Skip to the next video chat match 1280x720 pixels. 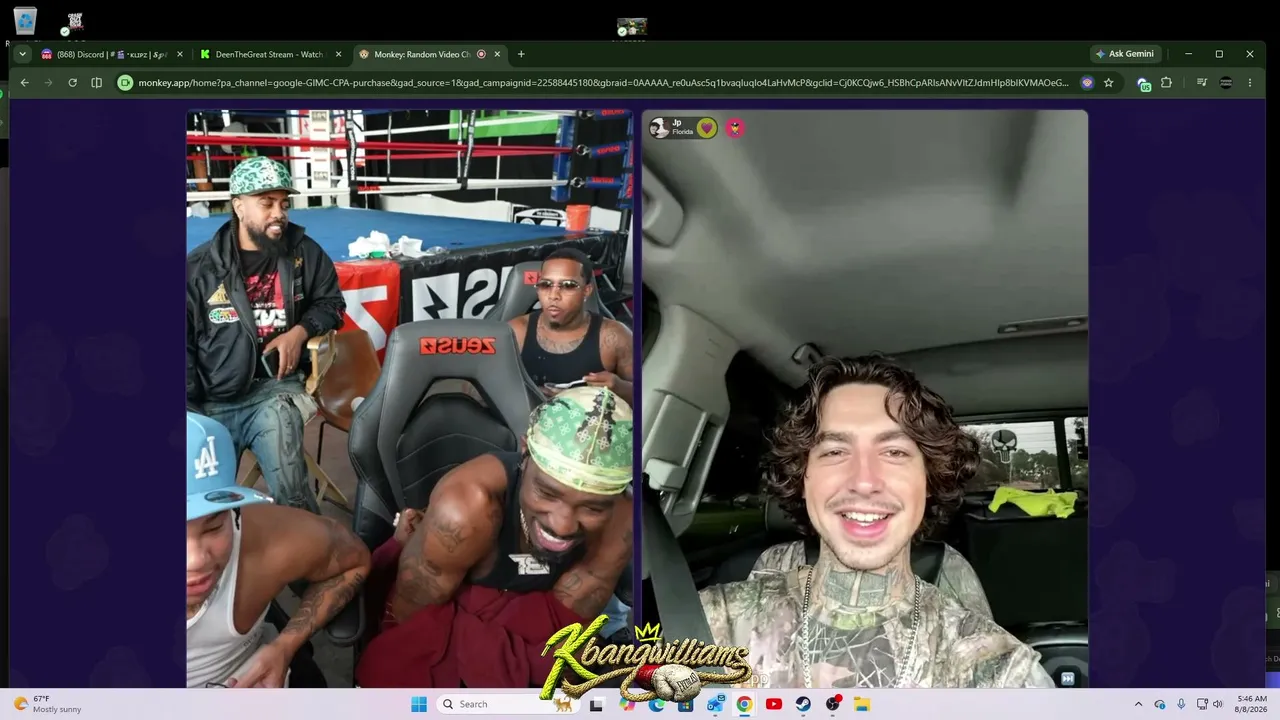click(x=1067, y=678)
